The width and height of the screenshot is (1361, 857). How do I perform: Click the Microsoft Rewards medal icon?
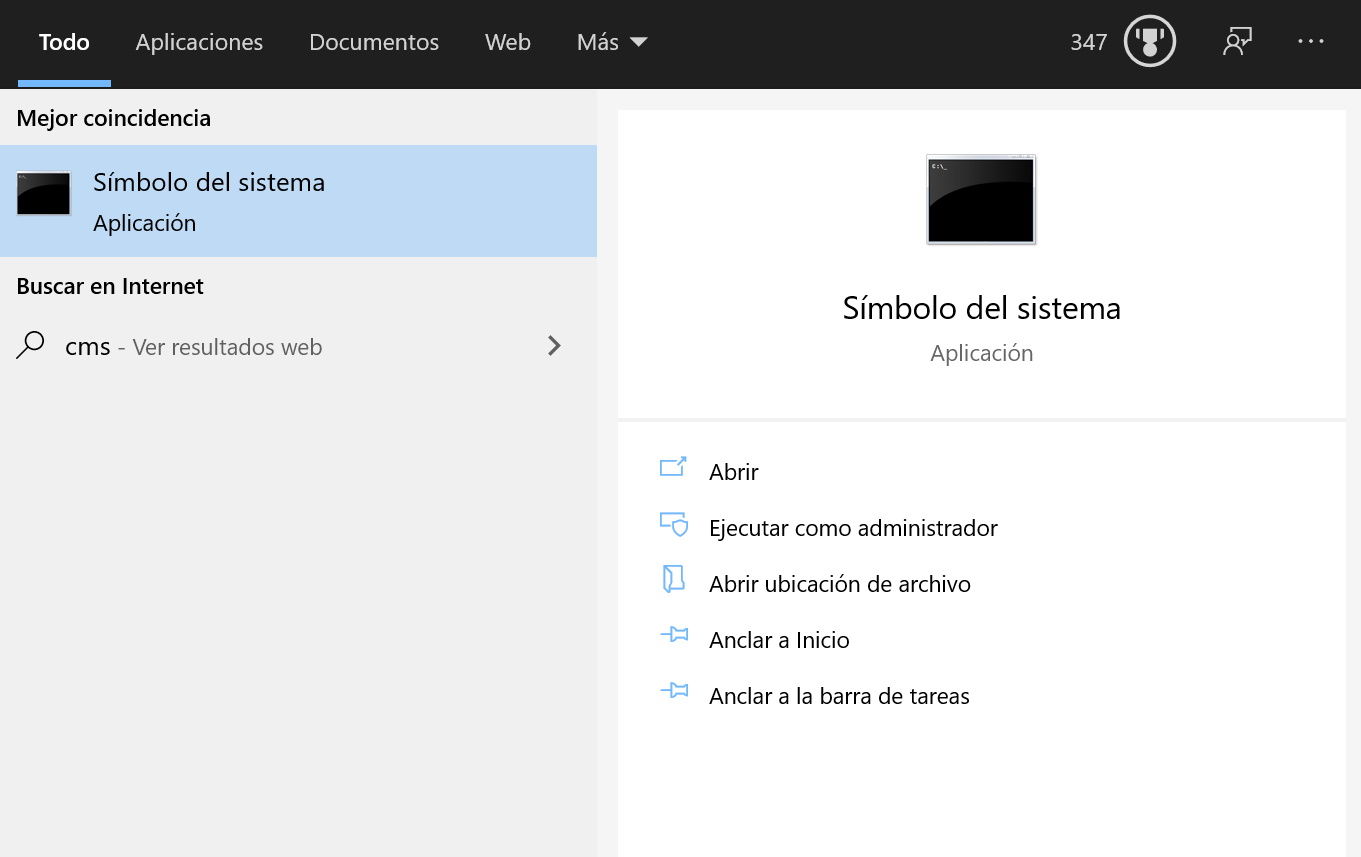point(1149,42)
